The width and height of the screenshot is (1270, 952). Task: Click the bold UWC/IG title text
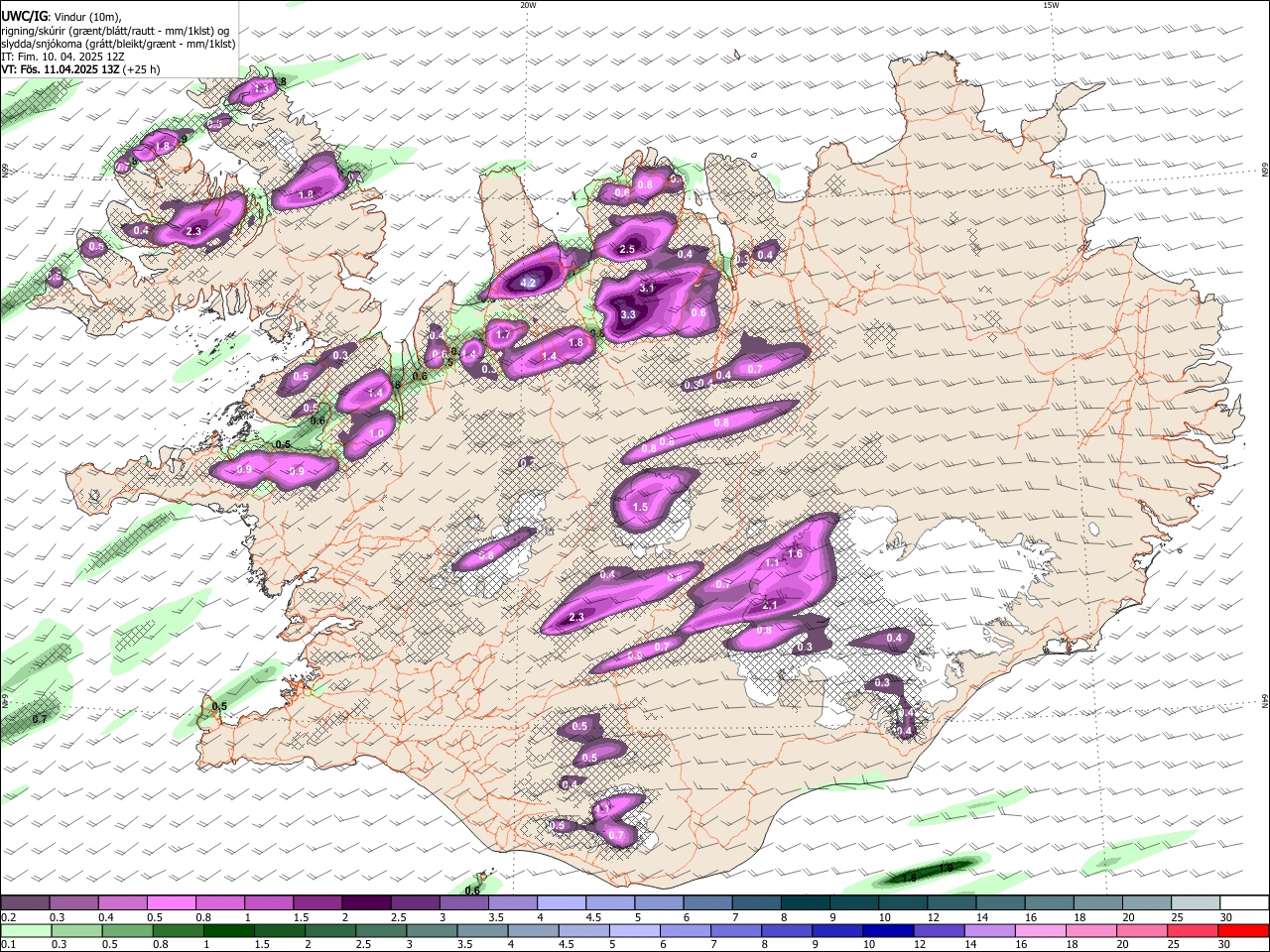click(x=24, y=17)
